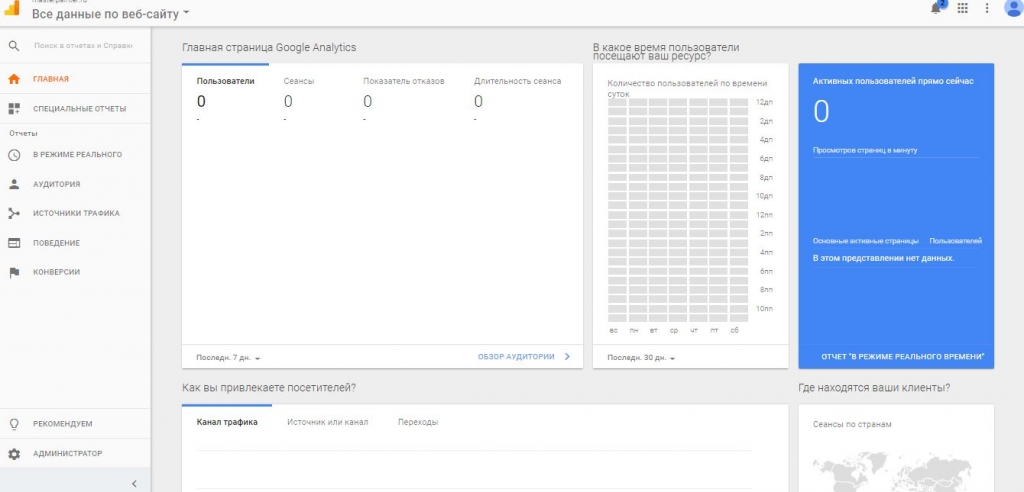This screenshot has width=1024, height=492.
Task: Expand ИСТОЧНИКИ ТРАФИКА reports section
Action: point(75,213)
